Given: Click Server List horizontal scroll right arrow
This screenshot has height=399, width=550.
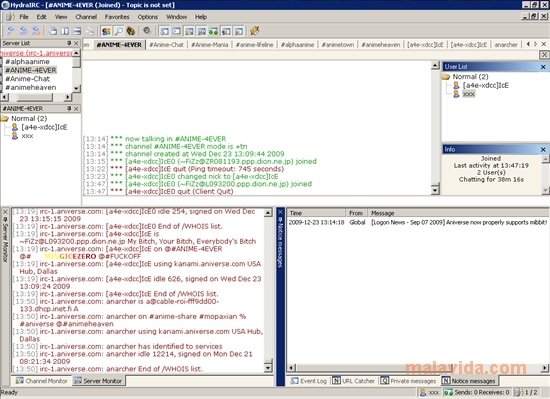Looking at the screenshot, I should 68,97.
